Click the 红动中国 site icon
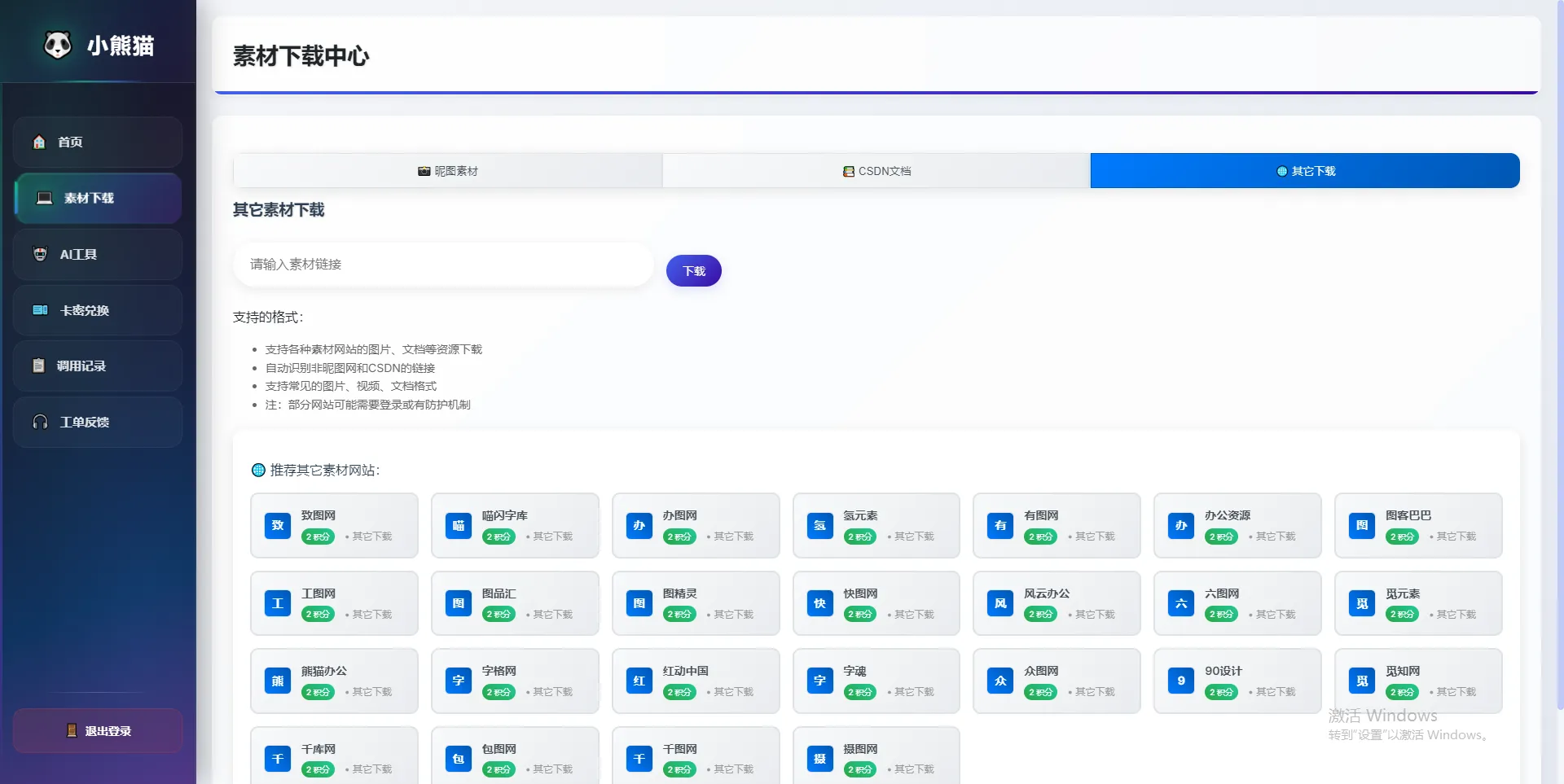The image size is (1564, 784). click(x=639, y=681)
